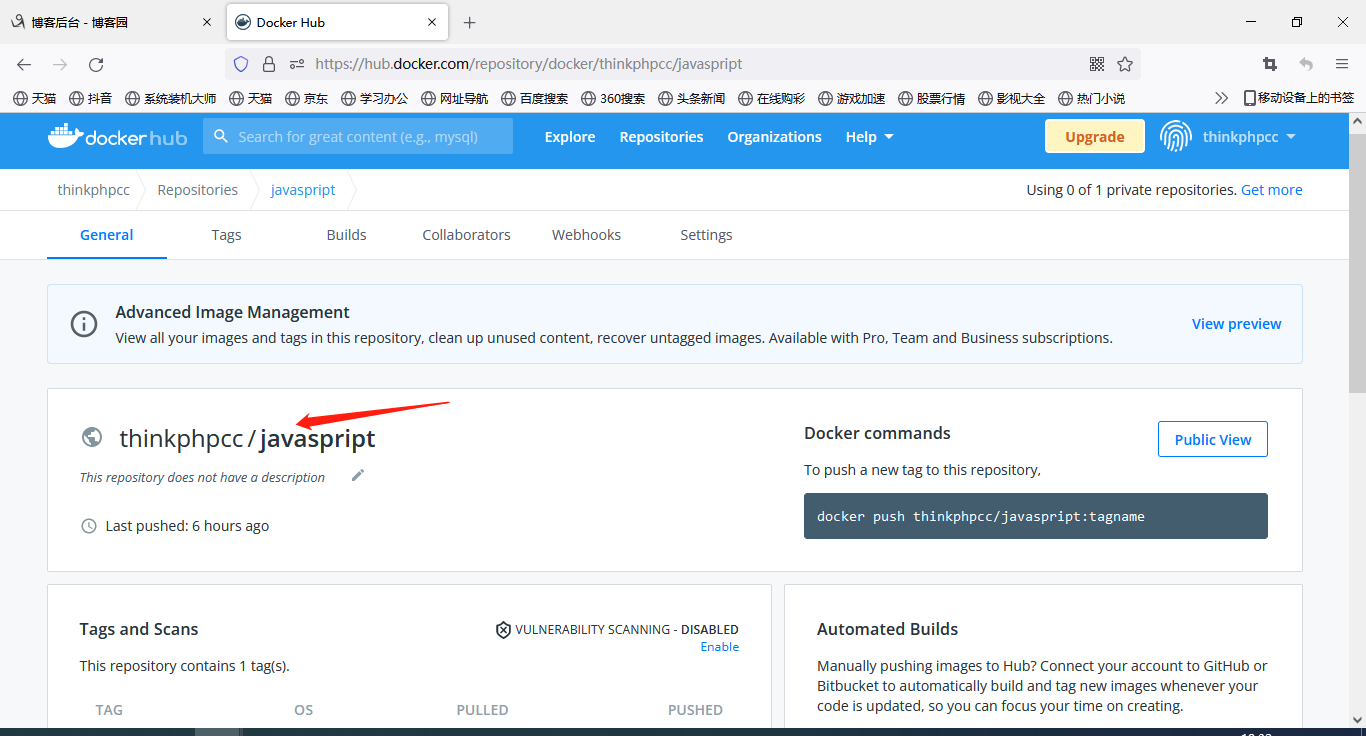Show more bookmarks with the double chevron
1366x736 pixels.
[x=1221, y=98]
